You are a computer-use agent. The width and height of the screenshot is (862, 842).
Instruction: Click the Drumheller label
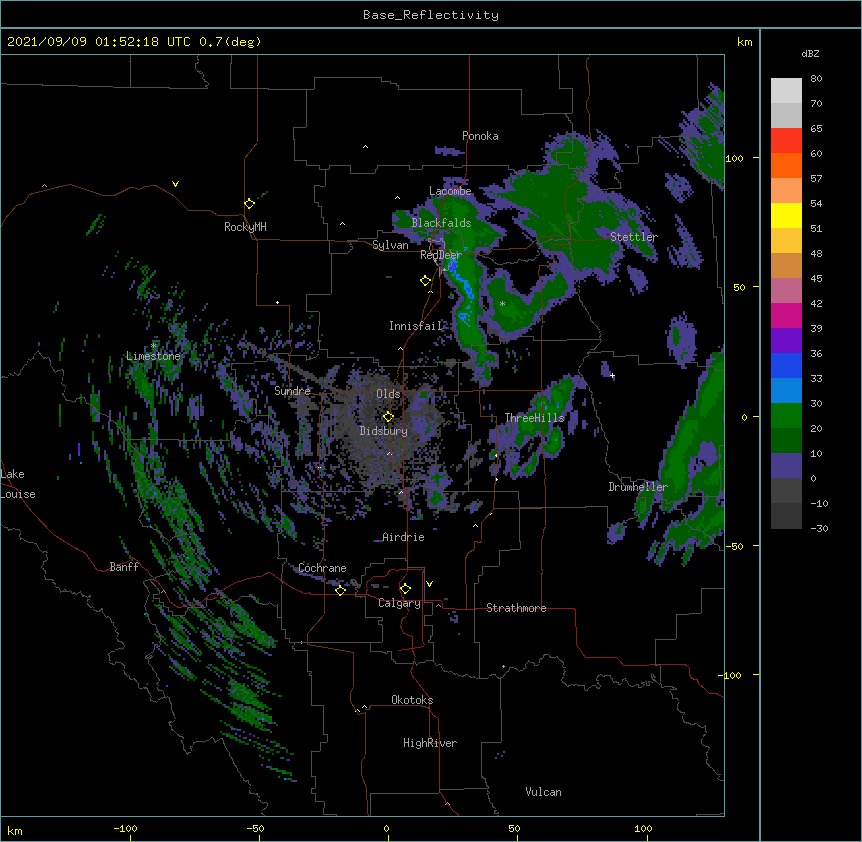638,487
